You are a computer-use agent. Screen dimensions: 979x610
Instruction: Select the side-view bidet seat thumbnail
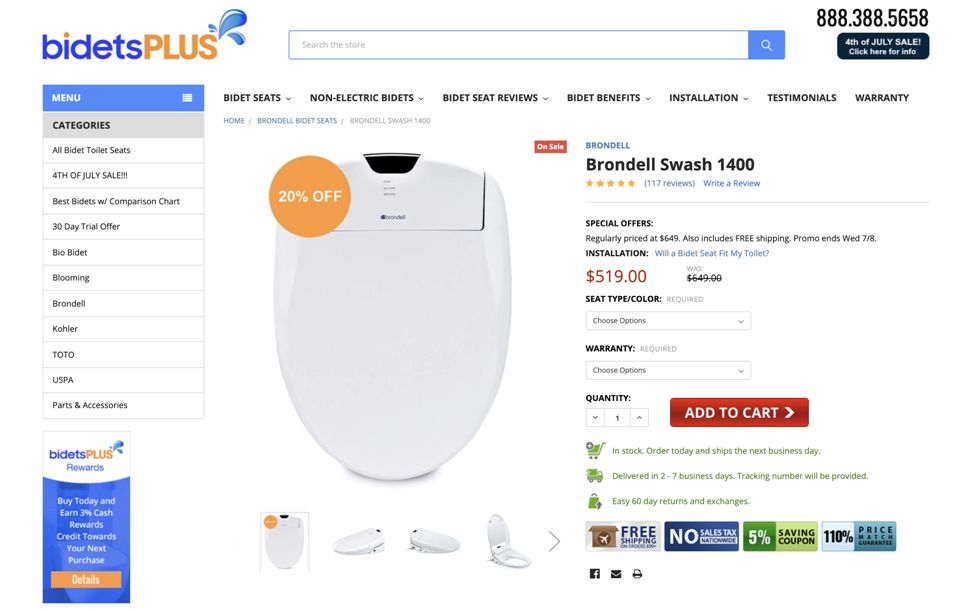point(434,541)
